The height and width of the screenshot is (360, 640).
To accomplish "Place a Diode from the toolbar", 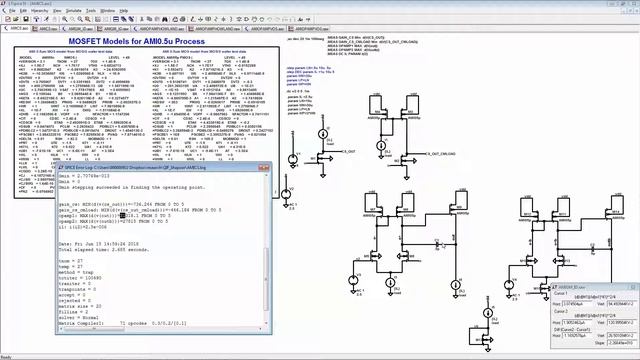I will click(x=239, y=19).
